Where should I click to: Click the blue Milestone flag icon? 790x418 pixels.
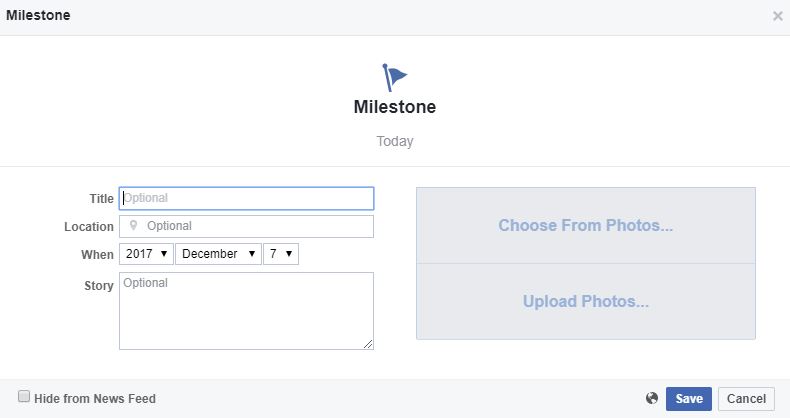pyautogui.click(x=394, y=78)
